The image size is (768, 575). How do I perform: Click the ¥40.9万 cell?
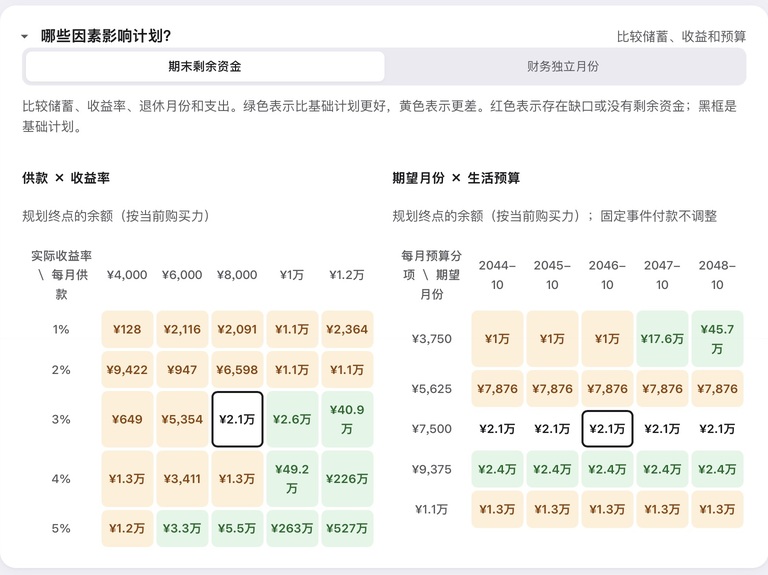[x=347, y=419]
